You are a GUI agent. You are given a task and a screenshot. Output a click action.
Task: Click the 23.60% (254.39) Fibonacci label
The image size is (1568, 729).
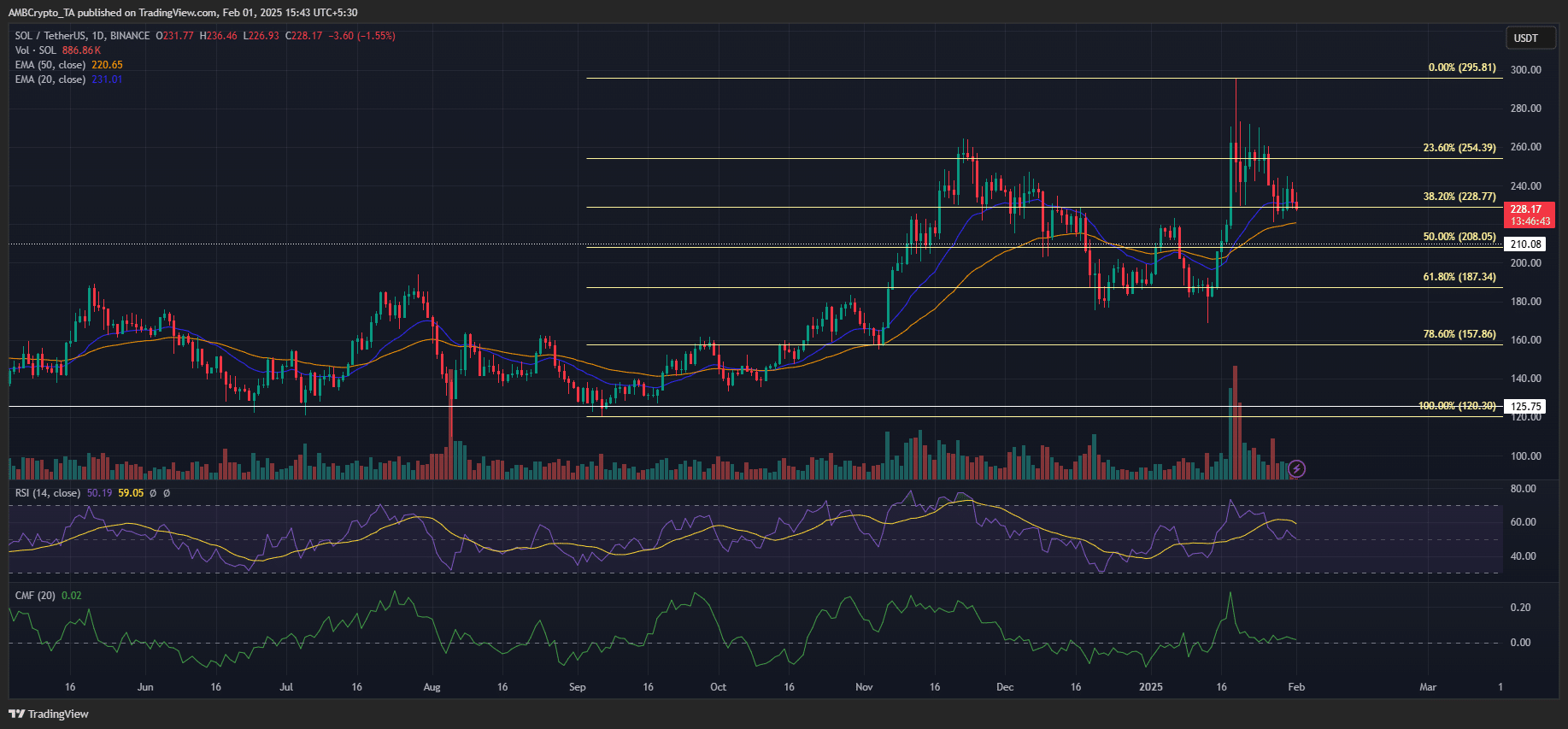pyautogui.click(x=1459, y=148)
